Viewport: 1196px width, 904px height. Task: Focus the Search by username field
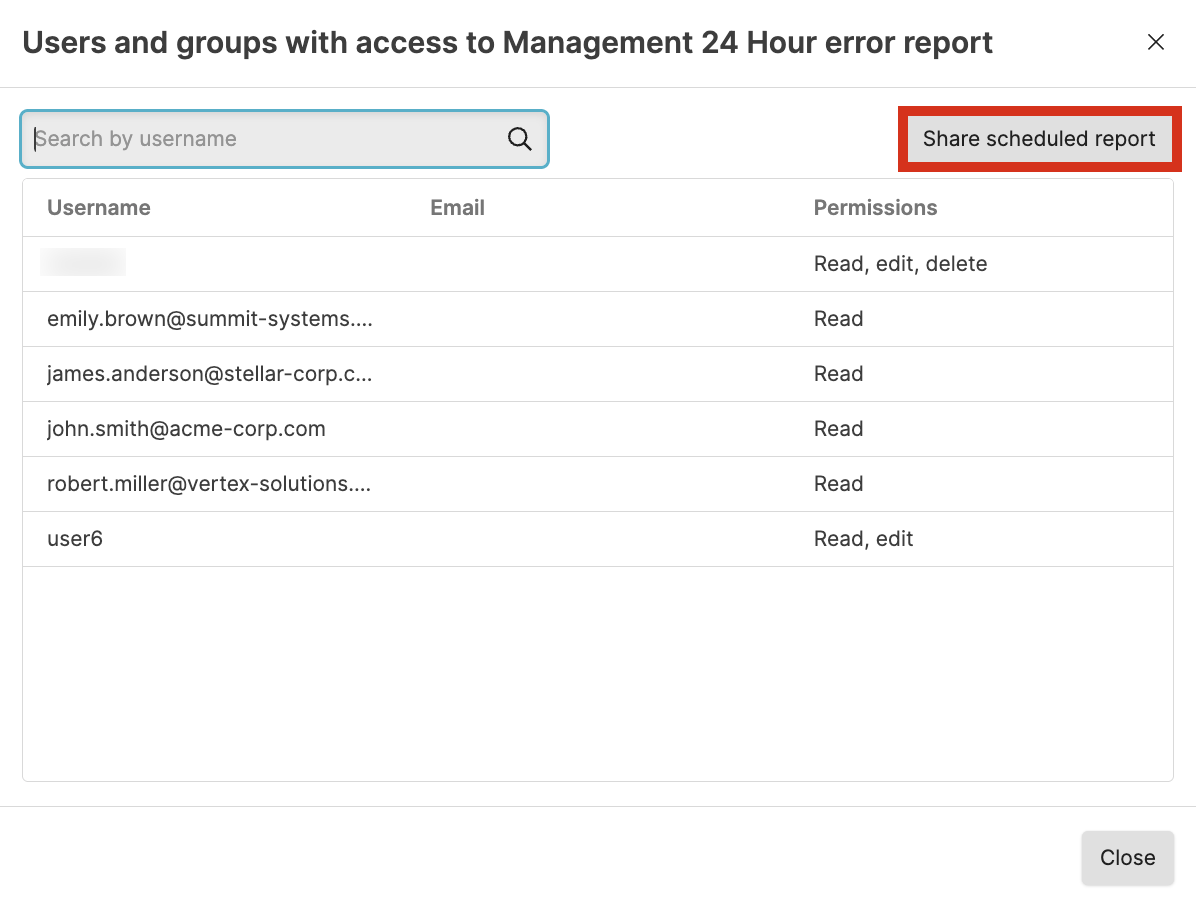click(265, 139)
